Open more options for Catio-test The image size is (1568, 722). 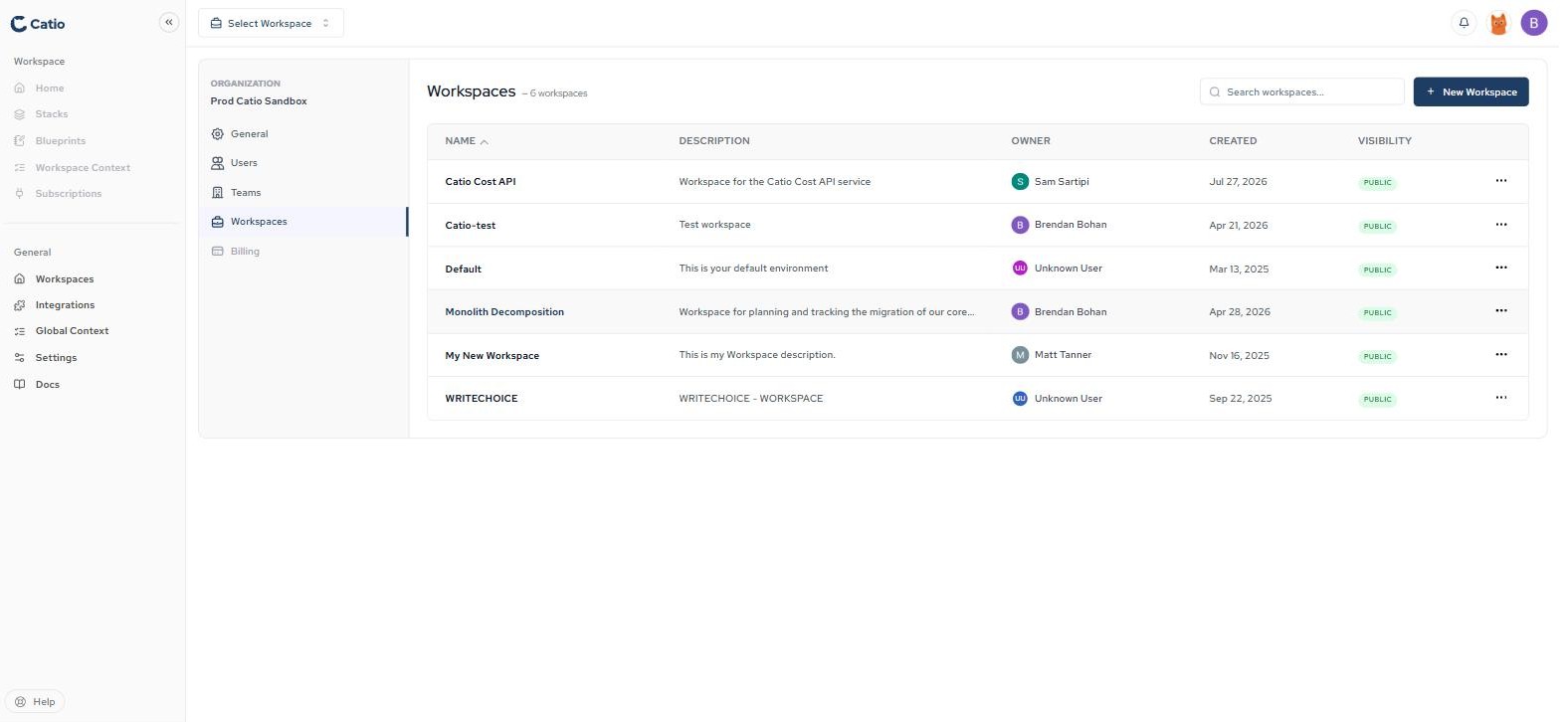(1501, 225)
